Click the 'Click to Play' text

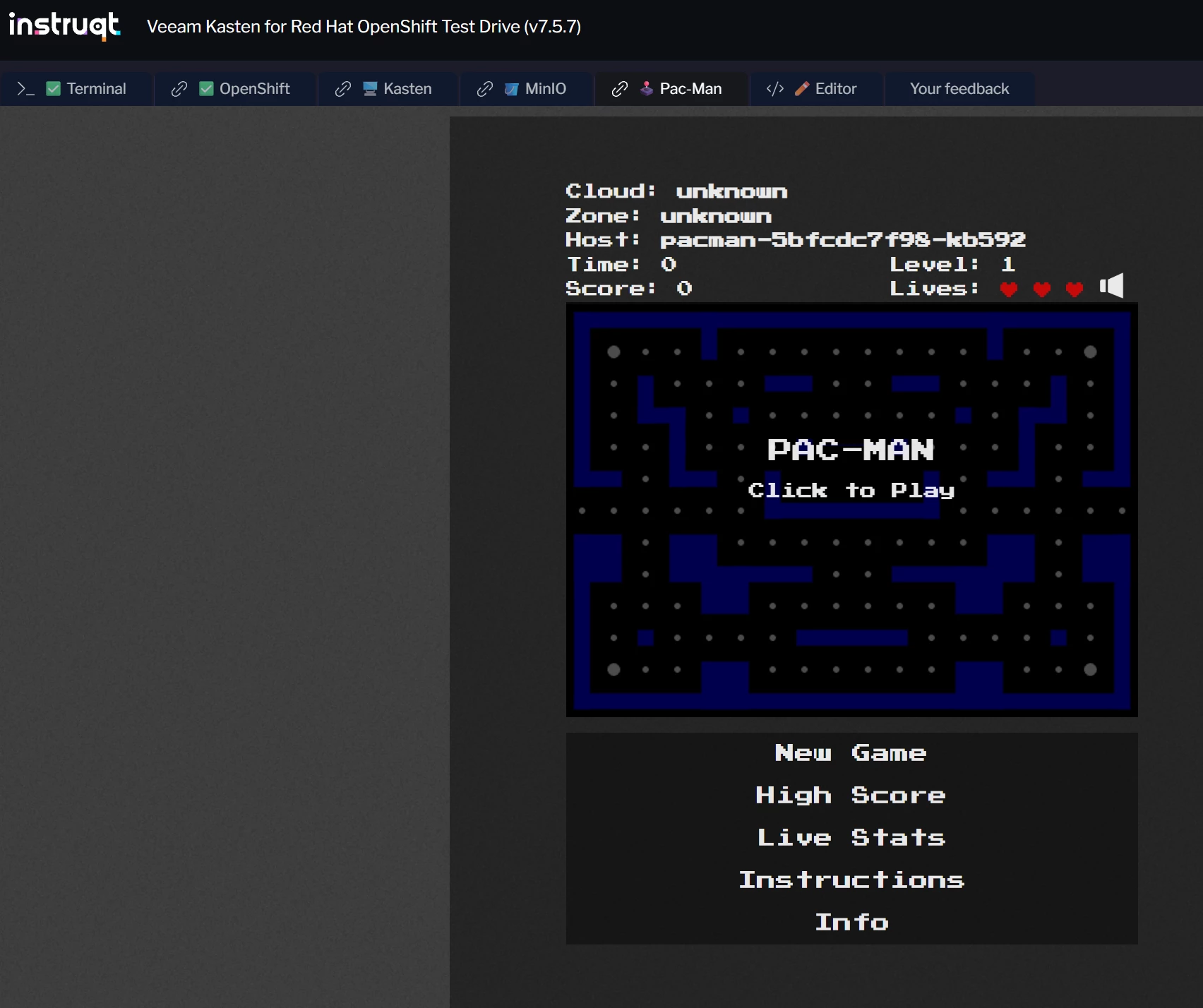(851, 490)
